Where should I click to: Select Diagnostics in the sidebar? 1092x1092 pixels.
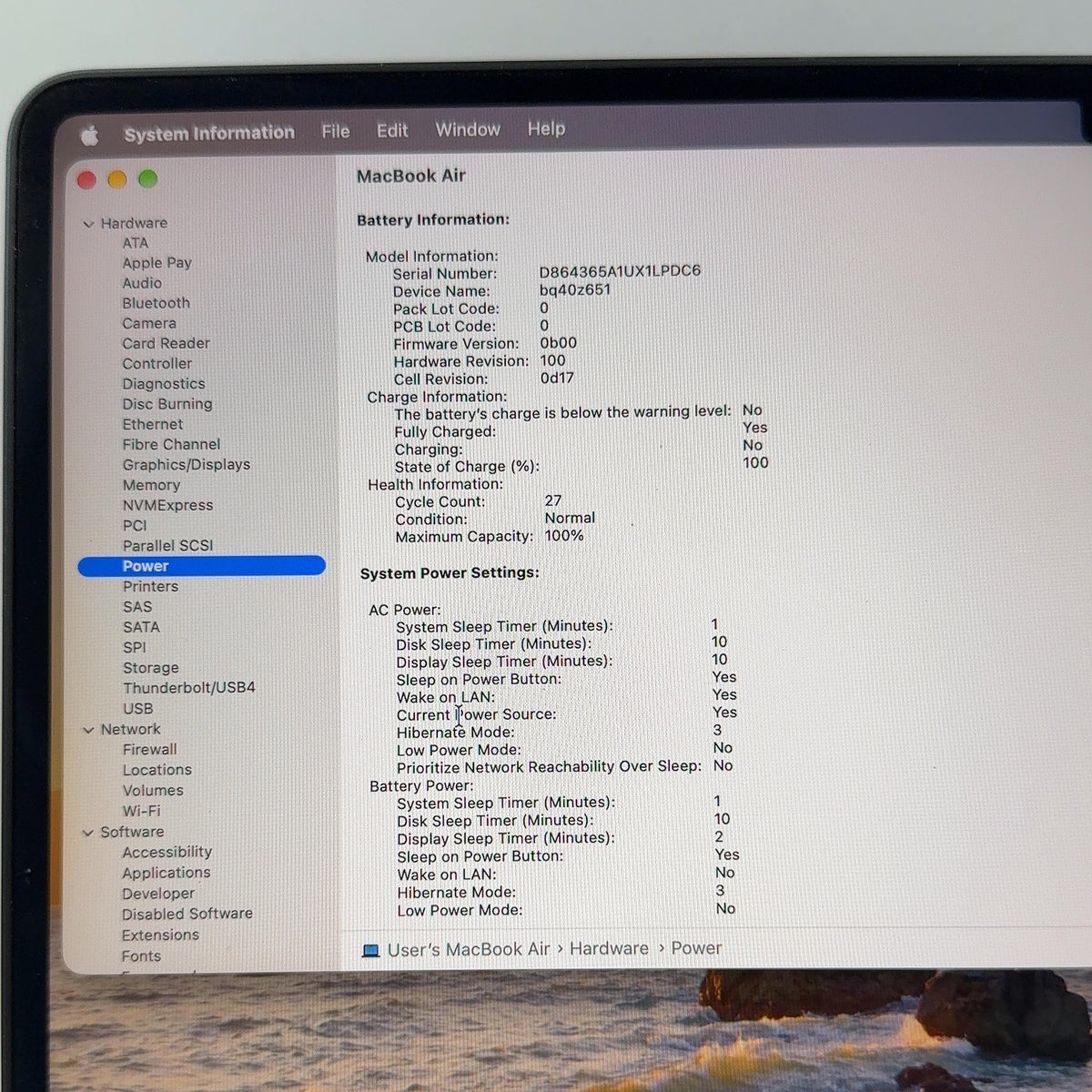pos(164,384)
